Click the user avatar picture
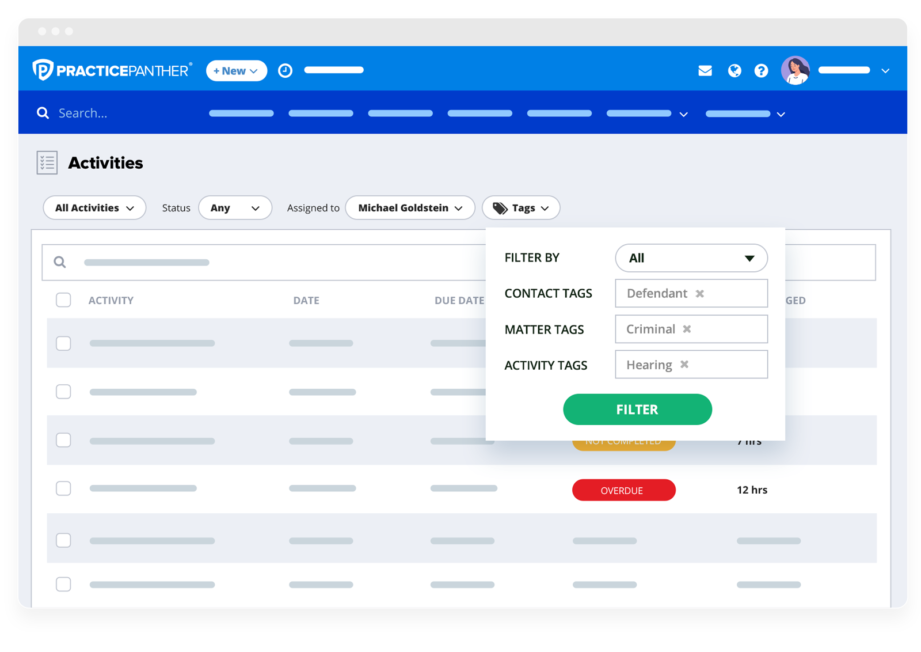This screenshot has height=652, width=921. pos(795,70)
